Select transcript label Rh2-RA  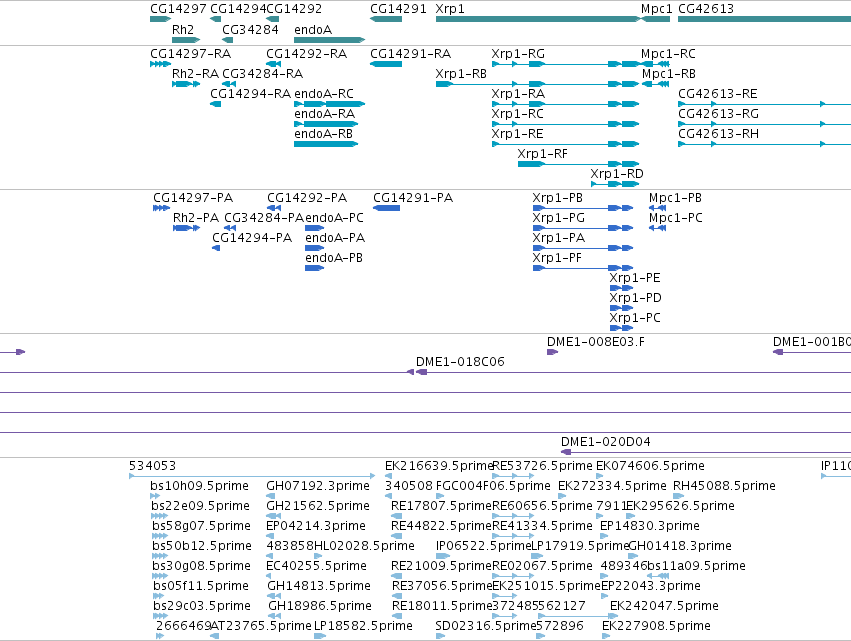pos(195,74)
